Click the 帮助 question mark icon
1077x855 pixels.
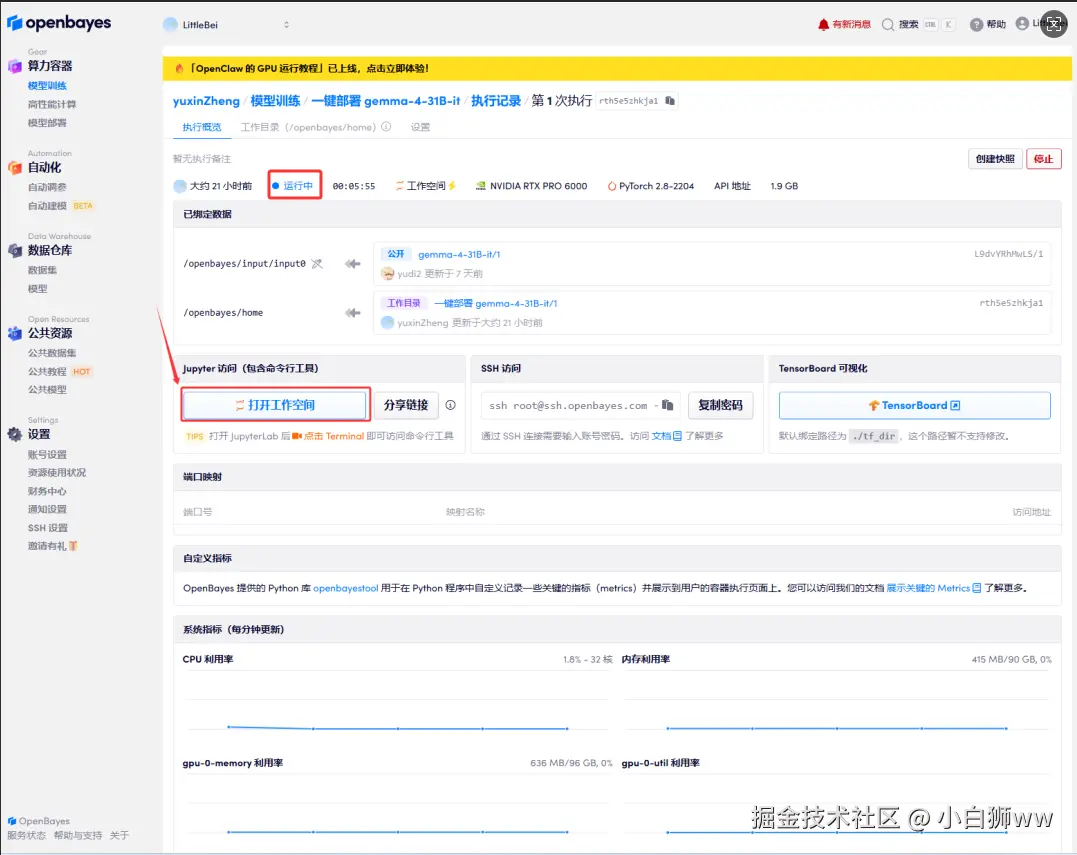(x=976, y=25)
